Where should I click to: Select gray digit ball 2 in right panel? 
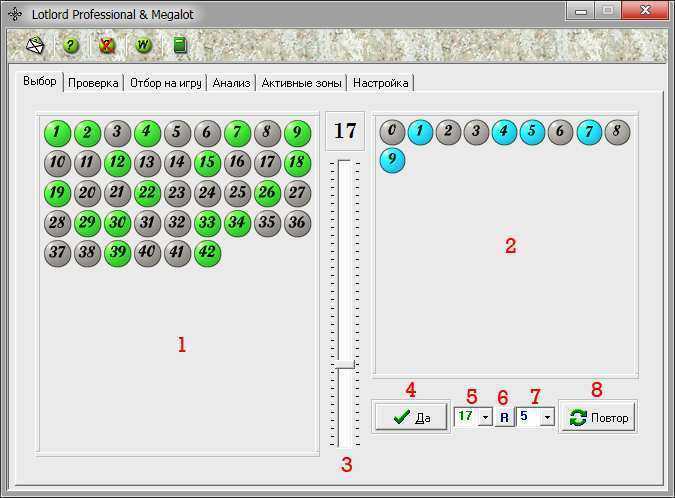tap(448, 132)
